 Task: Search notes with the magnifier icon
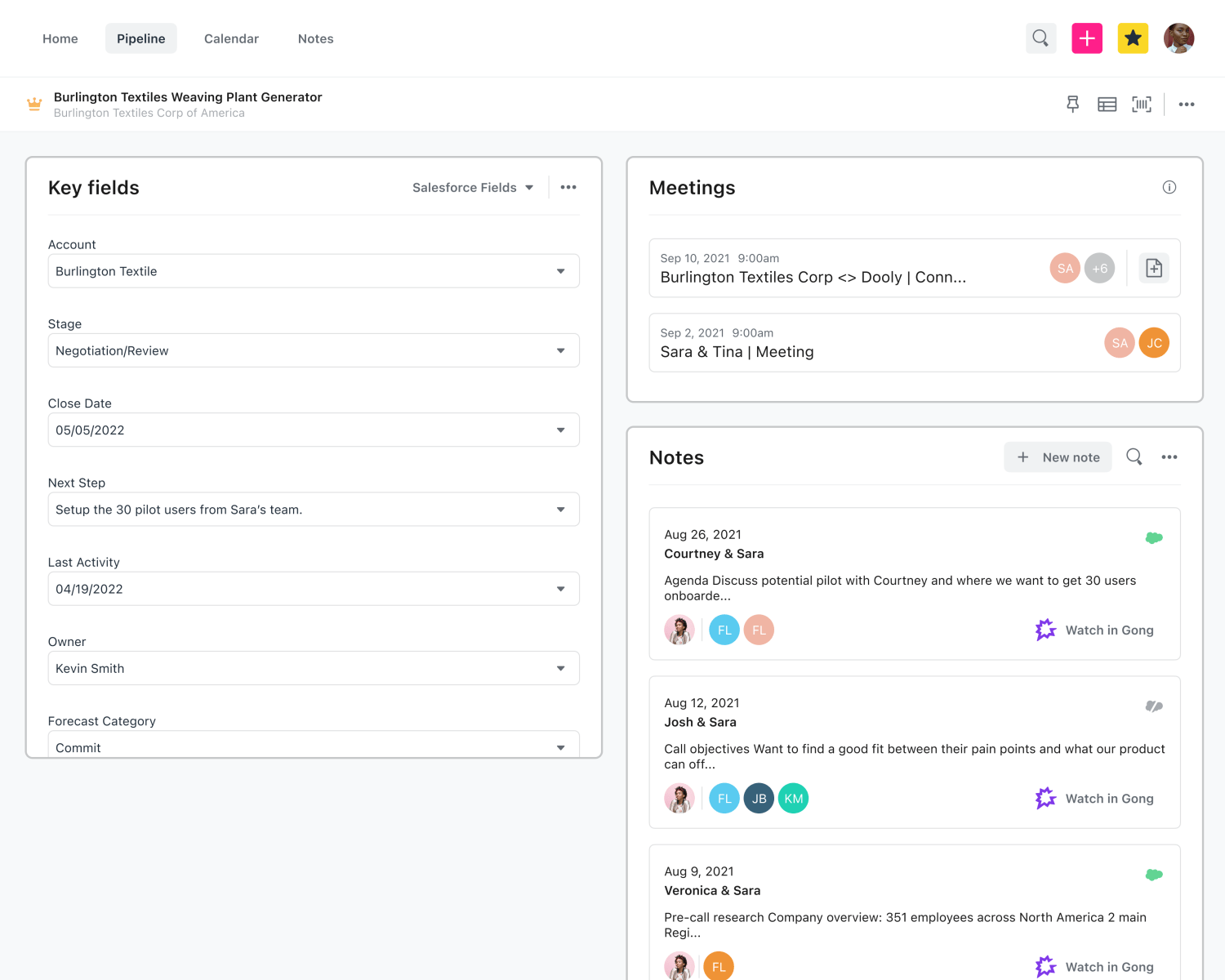1134,457
